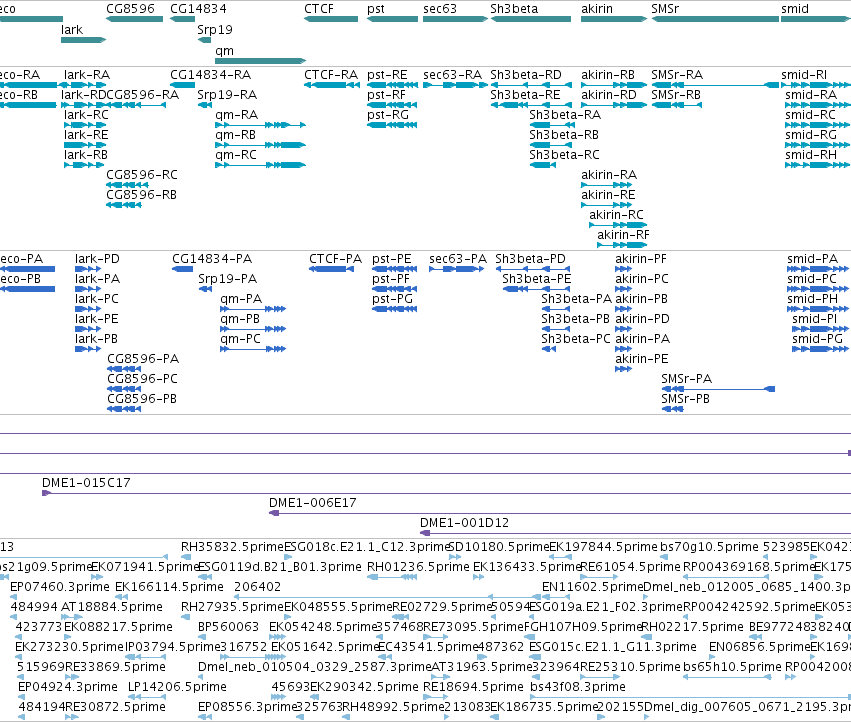Click protein qm-PA
Screen dimensions: 851x722
click(x=241, y=299)
